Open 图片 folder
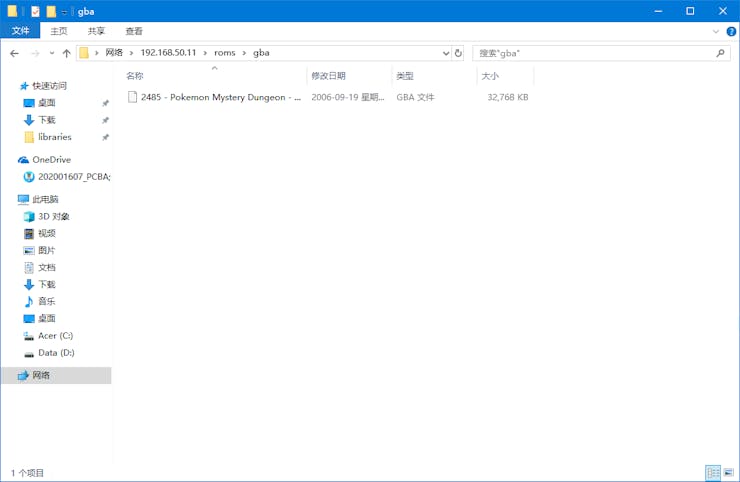 click(47, 250)
